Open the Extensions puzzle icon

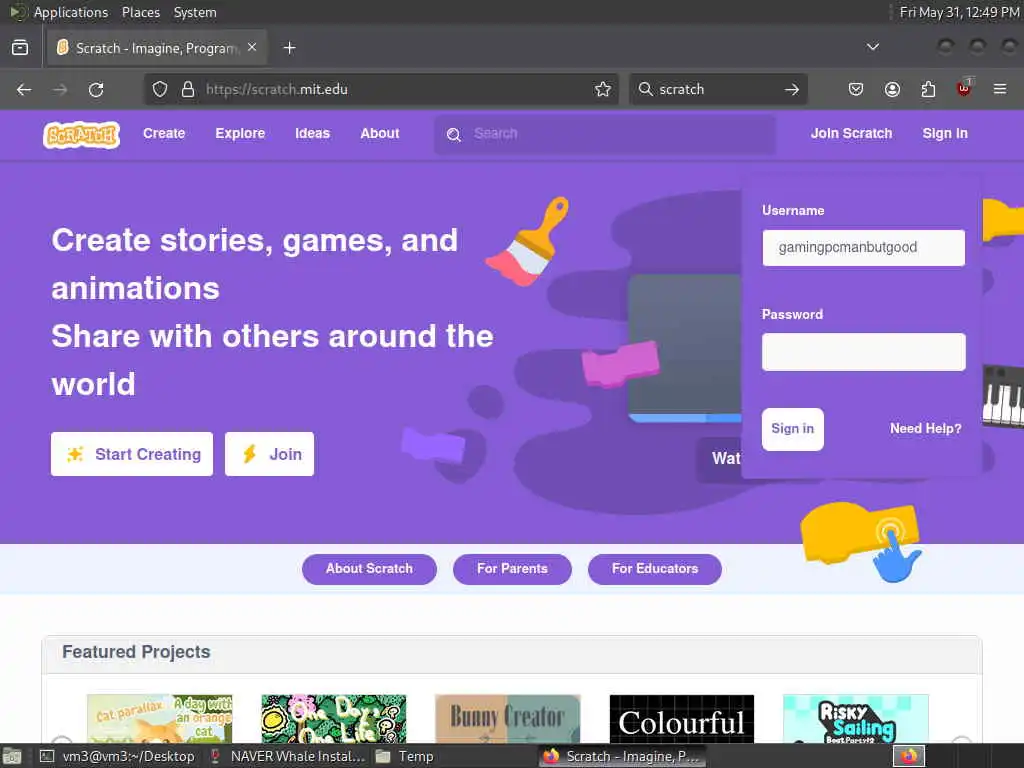[x=928, y=89]
